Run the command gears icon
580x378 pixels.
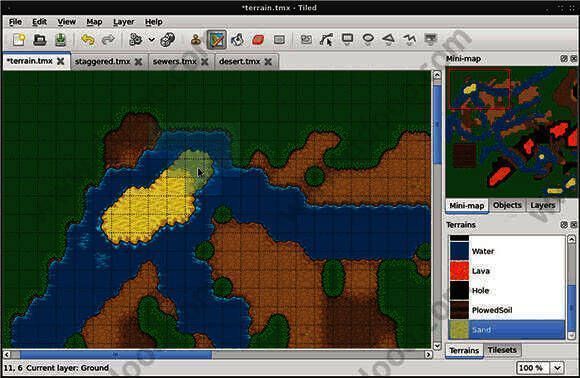tap(136, 40)
